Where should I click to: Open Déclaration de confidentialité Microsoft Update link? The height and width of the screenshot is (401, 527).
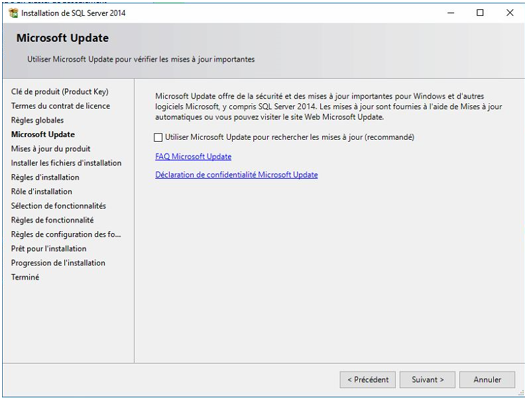237,175
